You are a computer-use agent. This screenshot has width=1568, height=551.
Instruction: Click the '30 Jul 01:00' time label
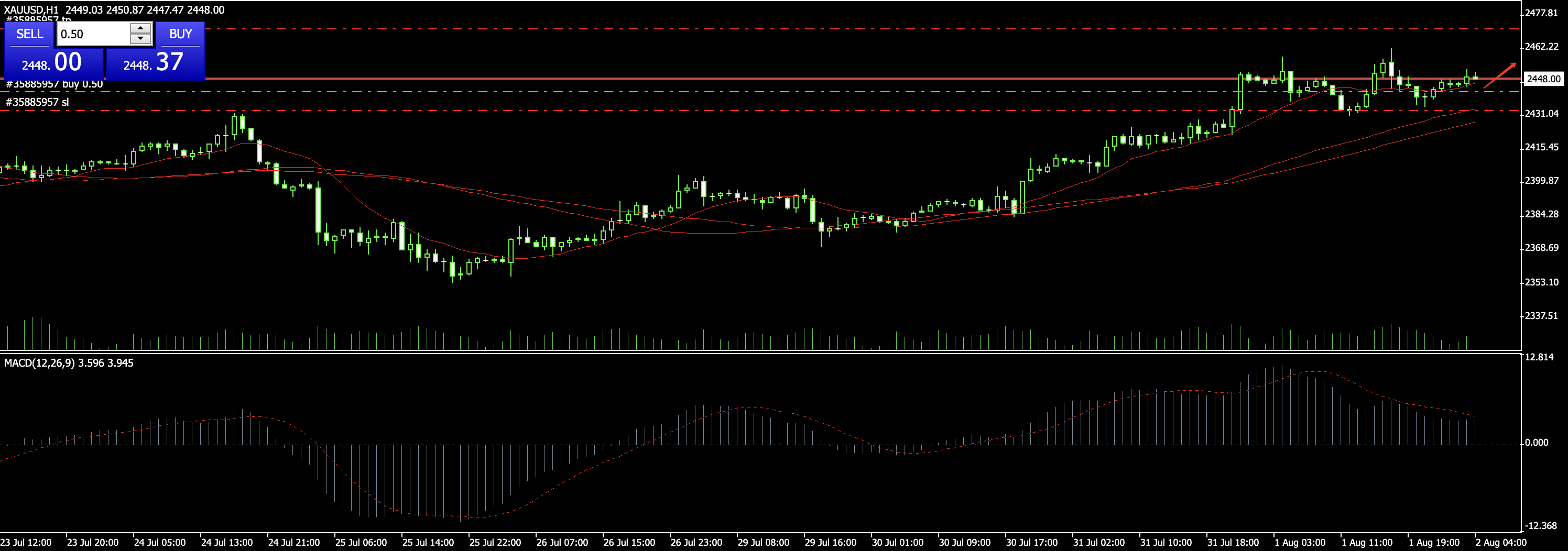(x=897, y=543)
